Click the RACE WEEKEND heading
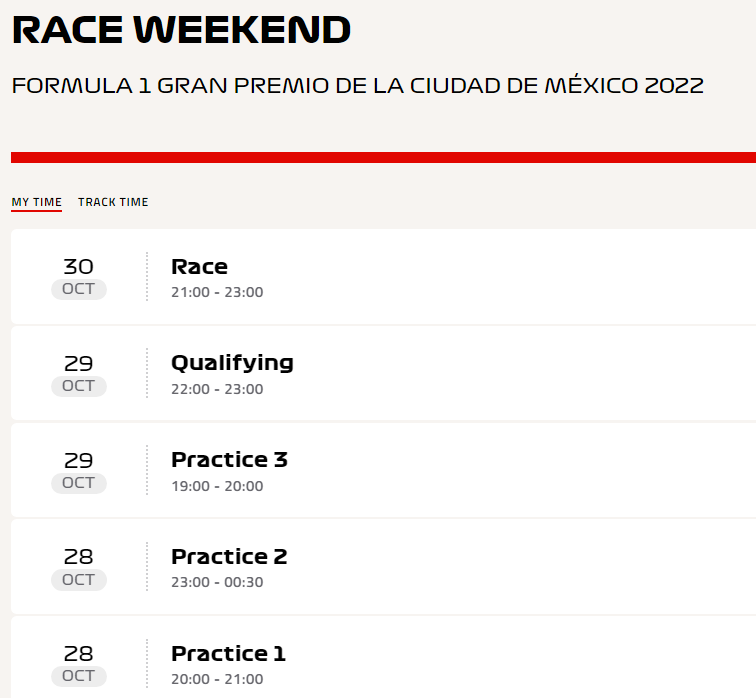 pyautogui.click(x=181, y=30)
